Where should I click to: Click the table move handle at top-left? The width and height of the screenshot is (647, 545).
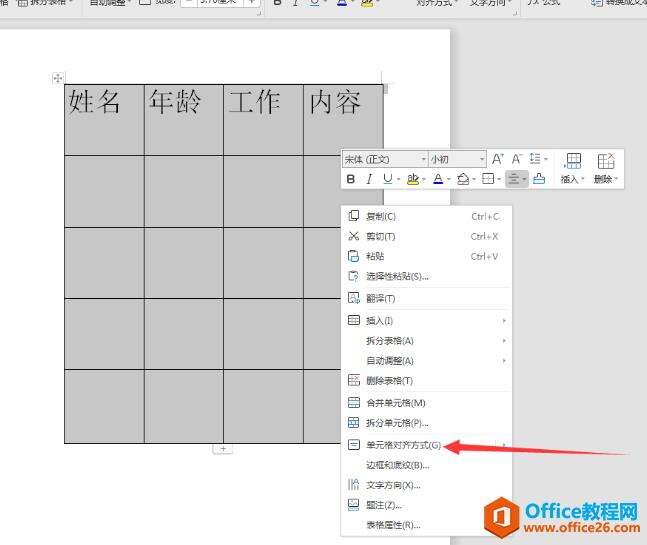tap(57, 77)
